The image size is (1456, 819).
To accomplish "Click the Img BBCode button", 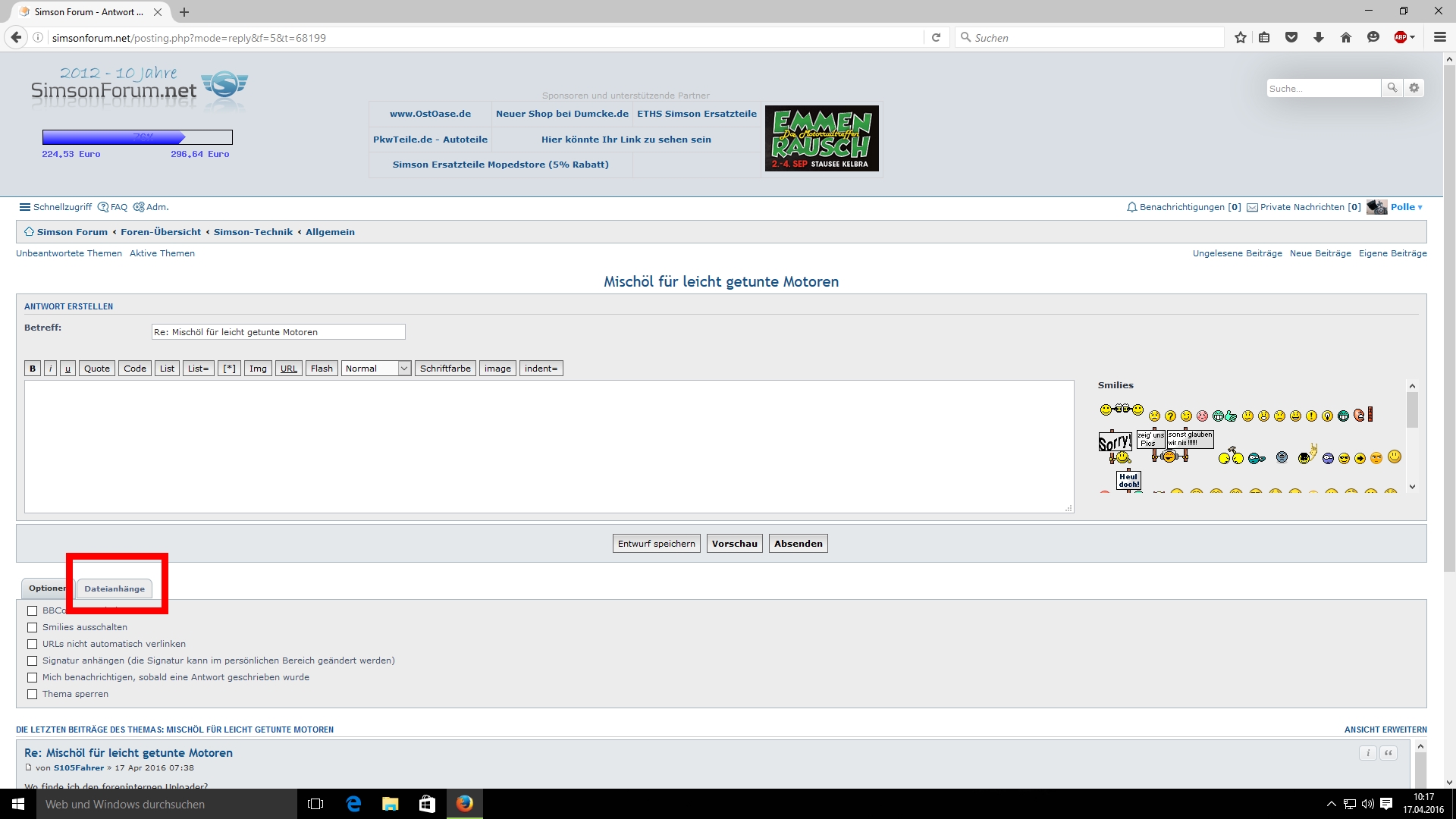I will [x=258, y=369].
